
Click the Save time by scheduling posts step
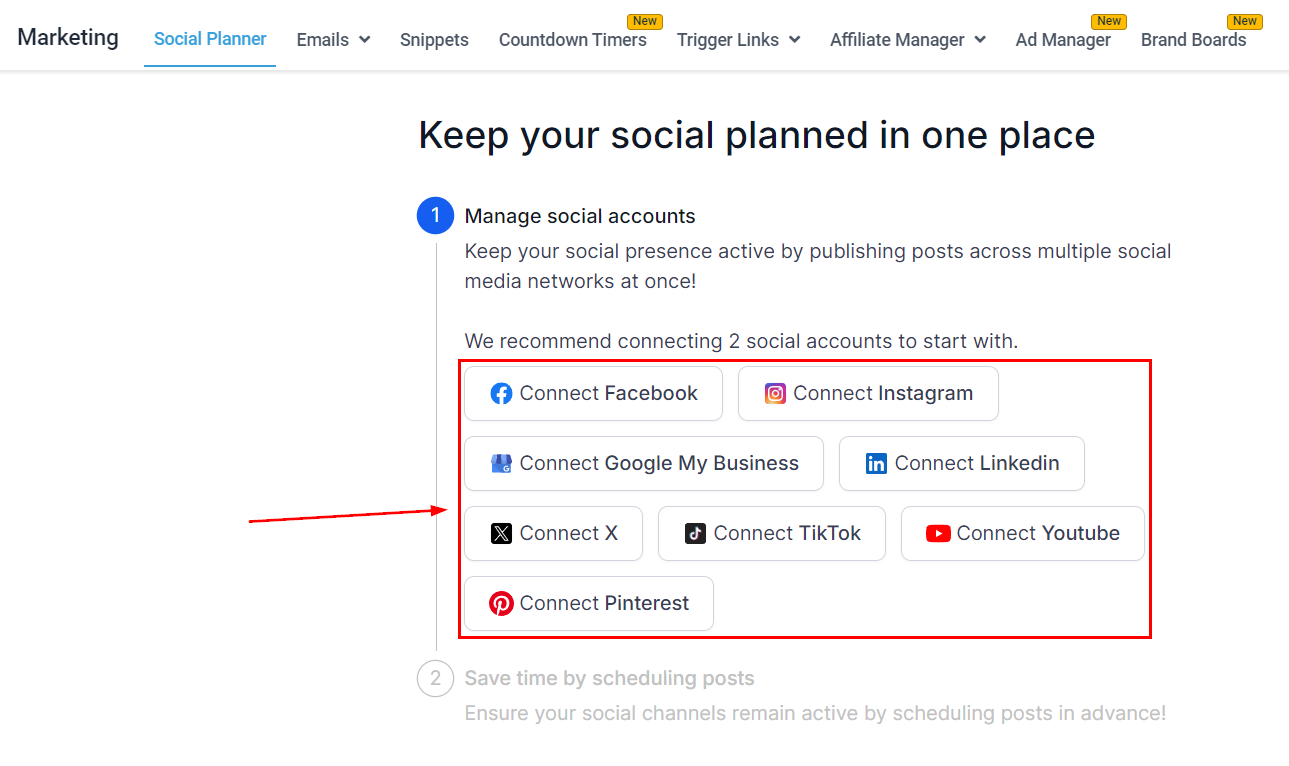609,679
